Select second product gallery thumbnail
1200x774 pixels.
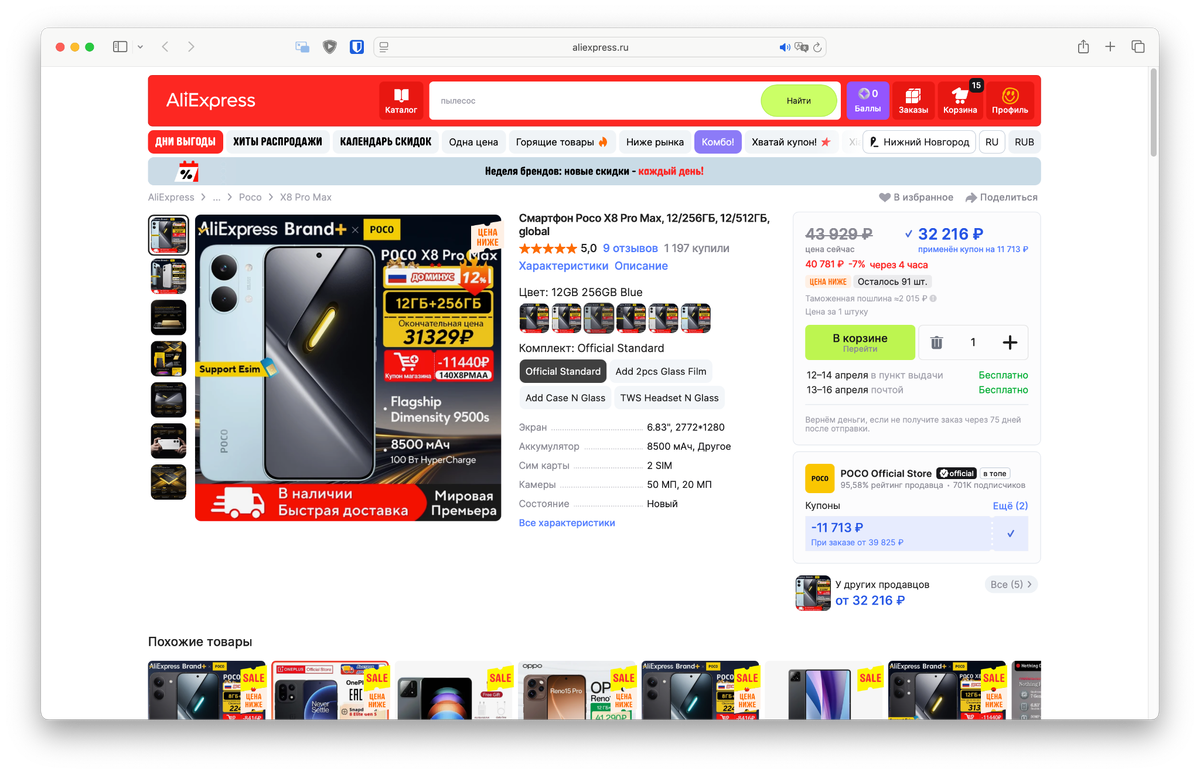[168, 276]
